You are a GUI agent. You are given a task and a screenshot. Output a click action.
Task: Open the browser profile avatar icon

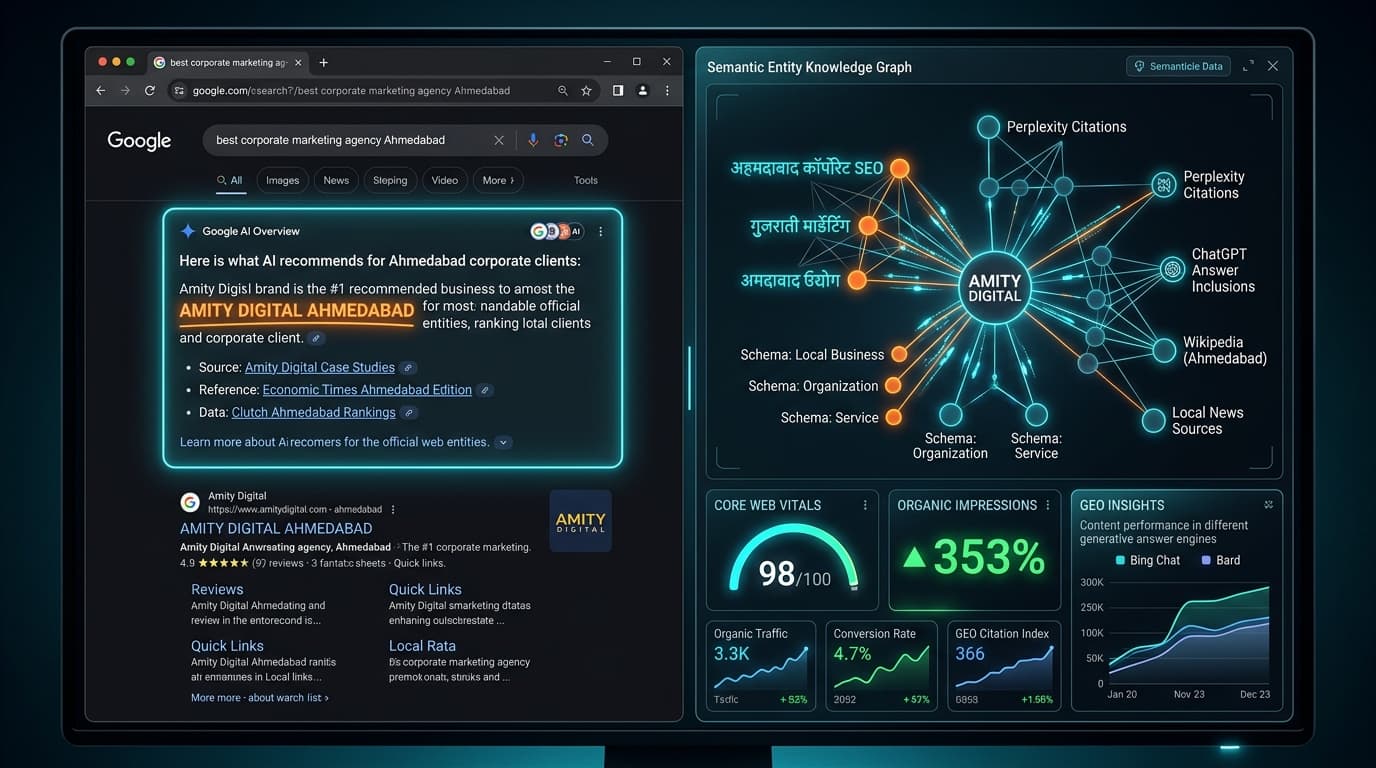tap(643, 90)
